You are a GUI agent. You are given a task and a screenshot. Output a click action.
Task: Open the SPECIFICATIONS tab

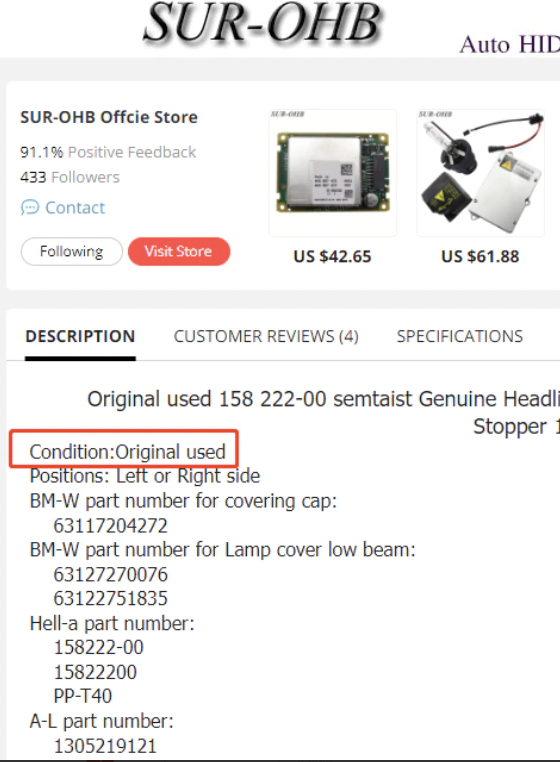tap(460, 336)
